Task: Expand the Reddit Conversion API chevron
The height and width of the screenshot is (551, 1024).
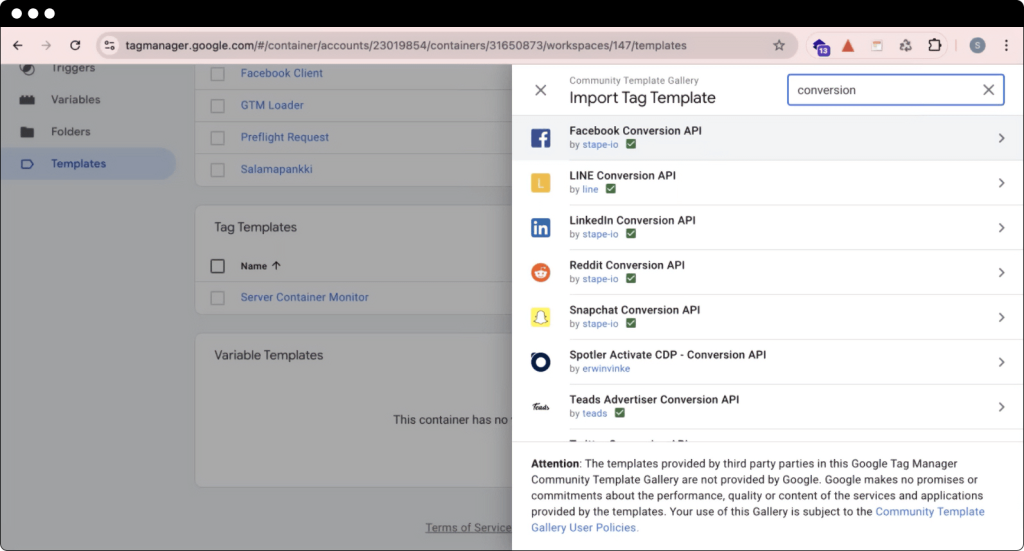Action: pyautogui.click(x=1001, y=272)
